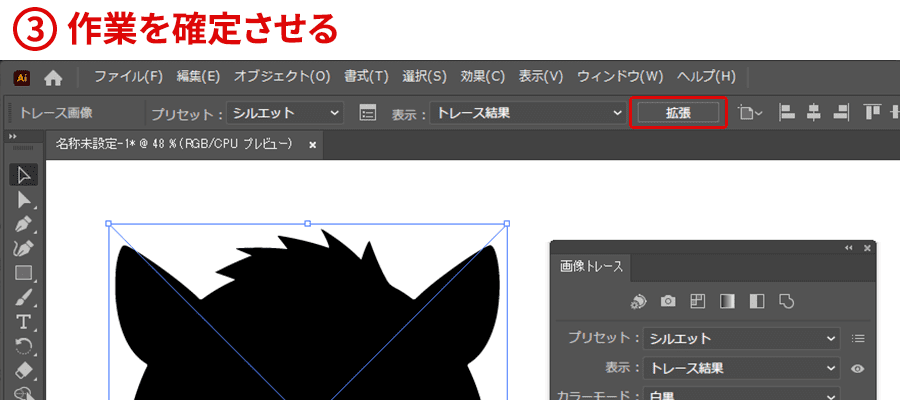Select the Rectangle tool

click(24, 273)
